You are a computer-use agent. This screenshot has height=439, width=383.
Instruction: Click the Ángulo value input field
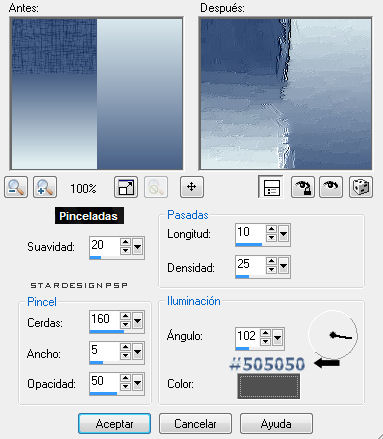(247, 336)
